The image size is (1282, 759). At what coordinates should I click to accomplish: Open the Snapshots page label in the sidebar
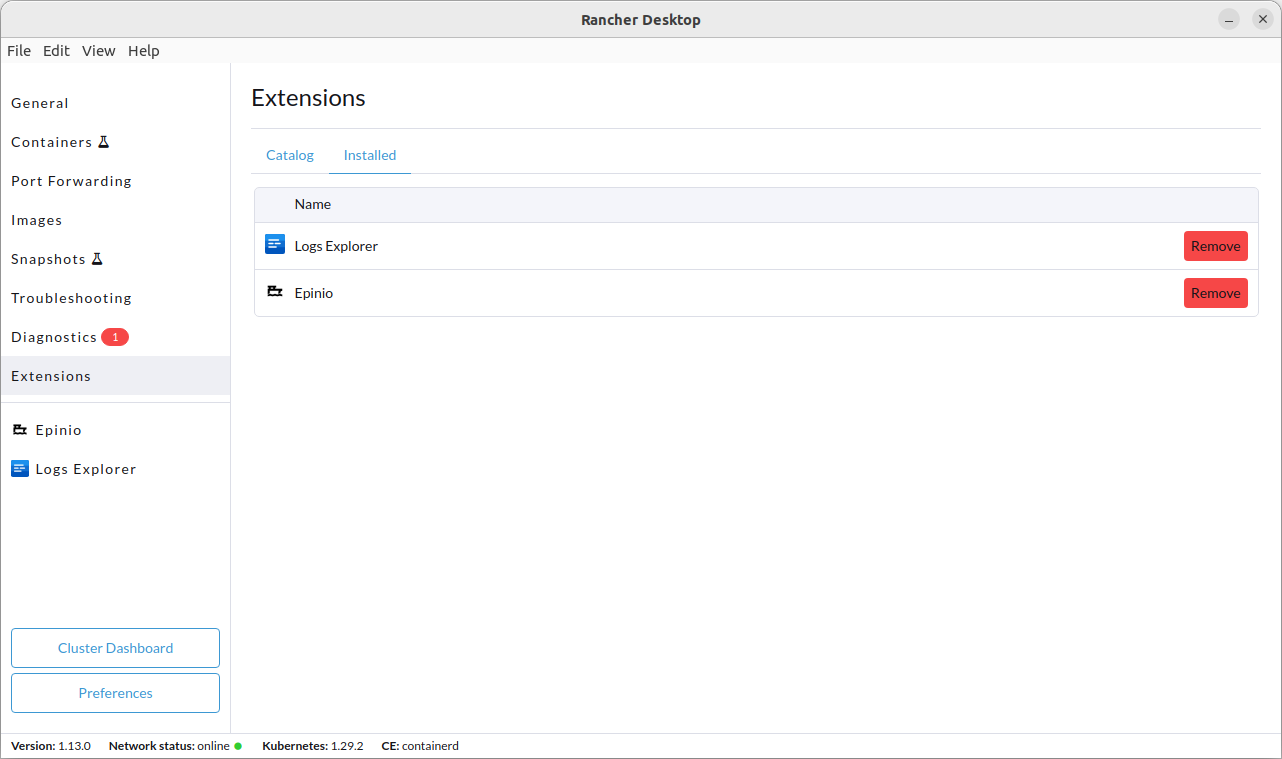pyautogui.click(x=49, y=259)
